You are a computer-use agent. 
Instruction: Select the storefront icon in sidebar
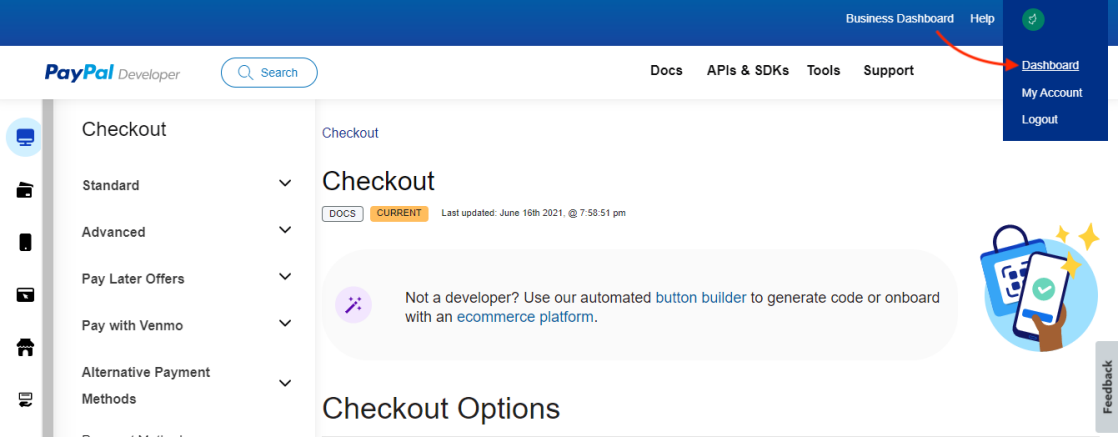pos(25,348)
